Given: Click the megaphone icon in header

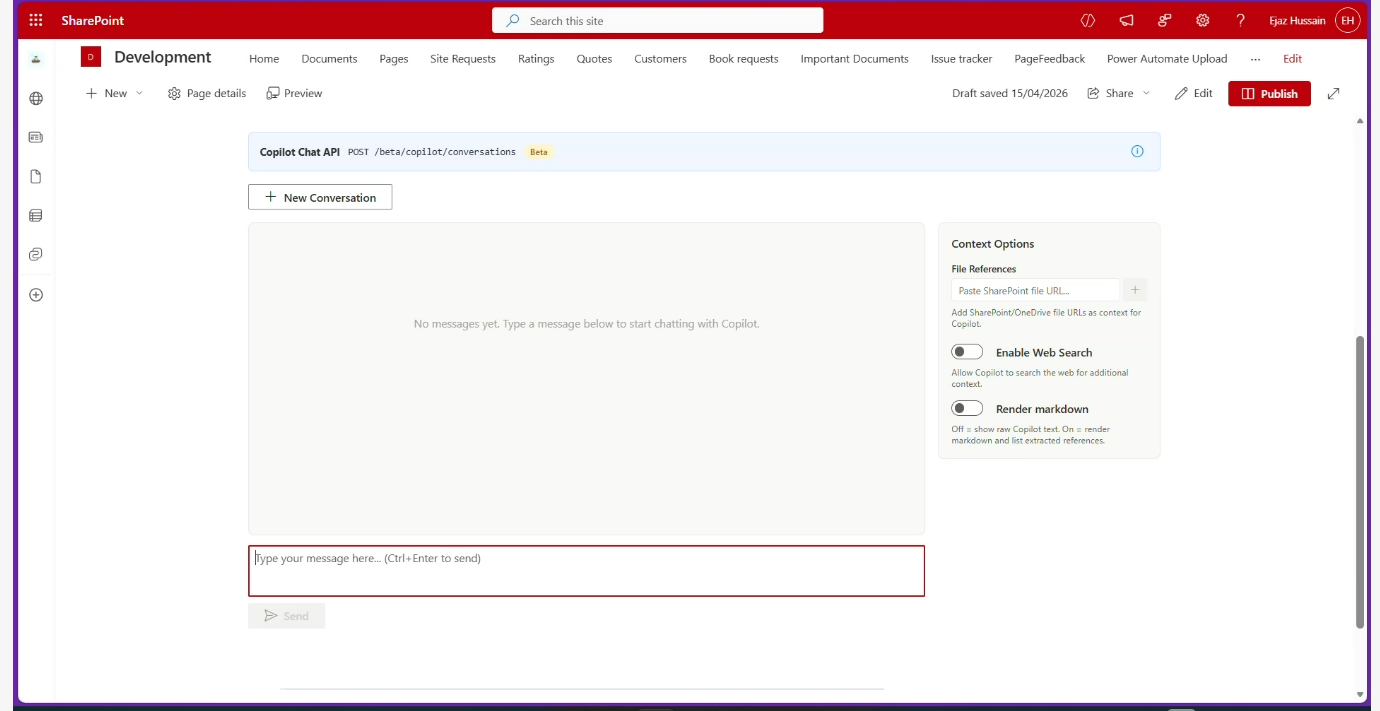Looking at the screenshot, I should click(x=1126, y=20).
